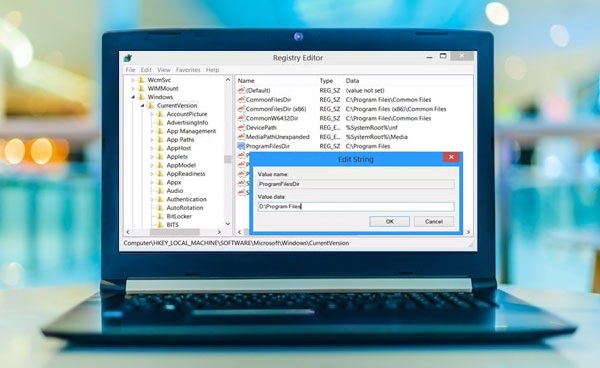Select the BitLocker folder icon
Screen dimensions: 600x368
160,216
